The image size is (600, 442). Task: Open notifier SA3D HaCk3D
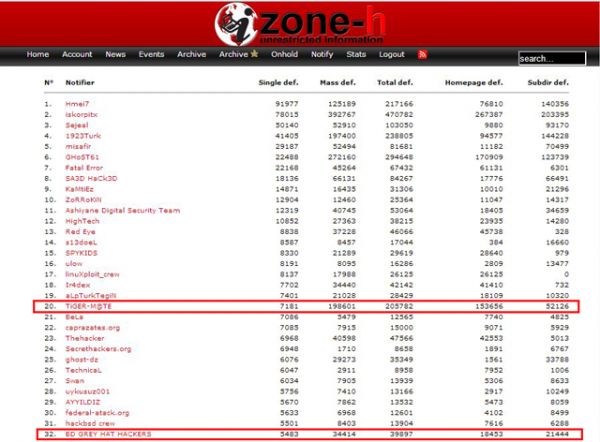point(91,179)
